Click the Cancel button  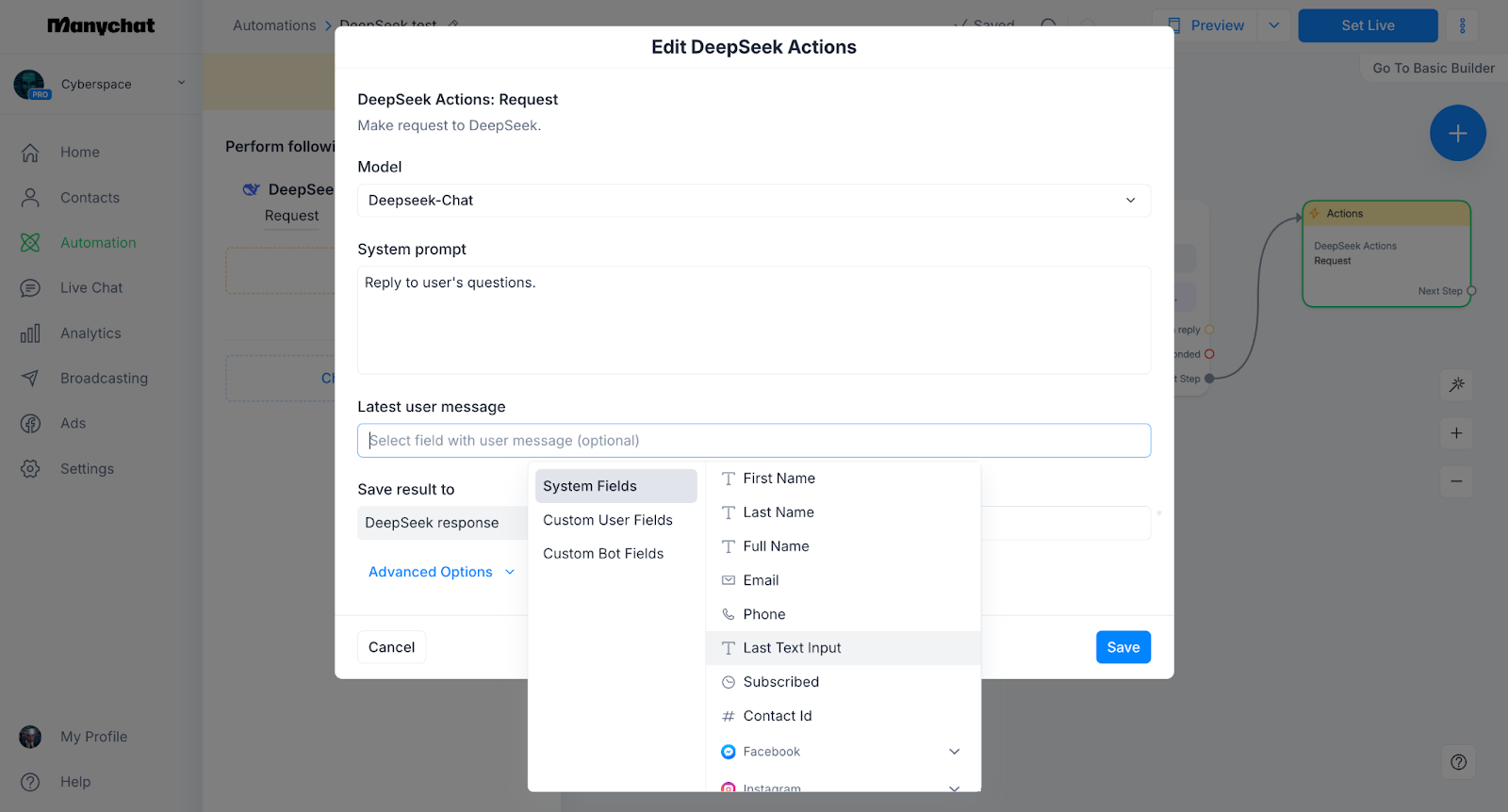pos(391,647)
